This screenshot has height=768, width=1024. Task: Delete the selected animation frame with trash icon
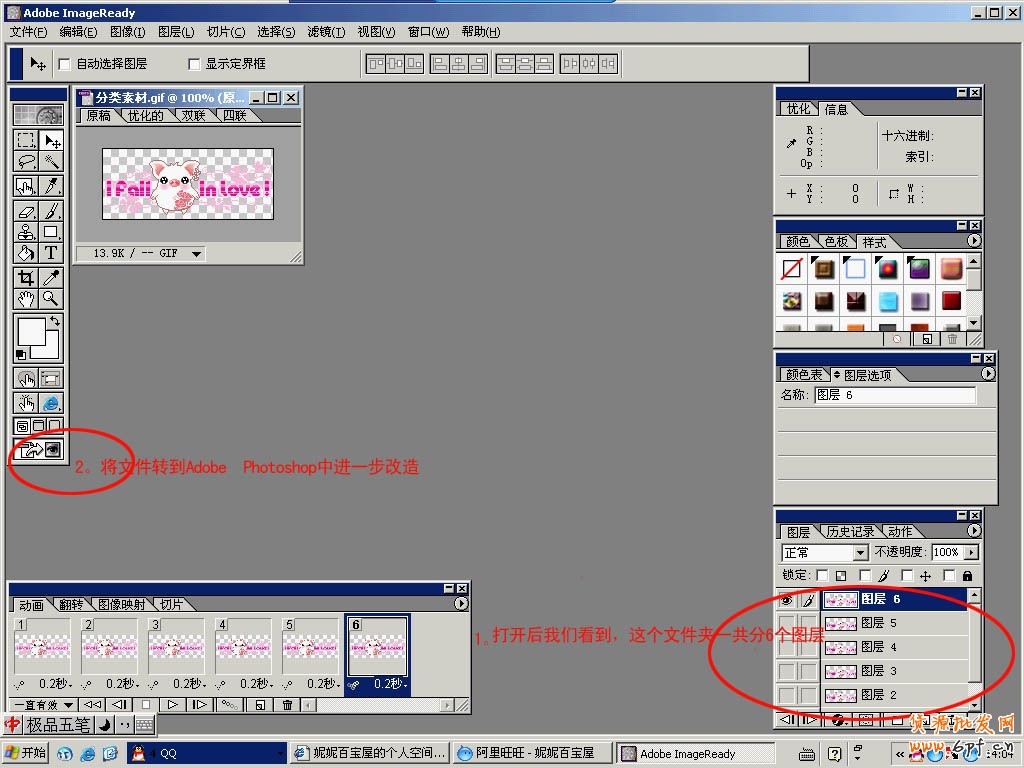(287, 705)
